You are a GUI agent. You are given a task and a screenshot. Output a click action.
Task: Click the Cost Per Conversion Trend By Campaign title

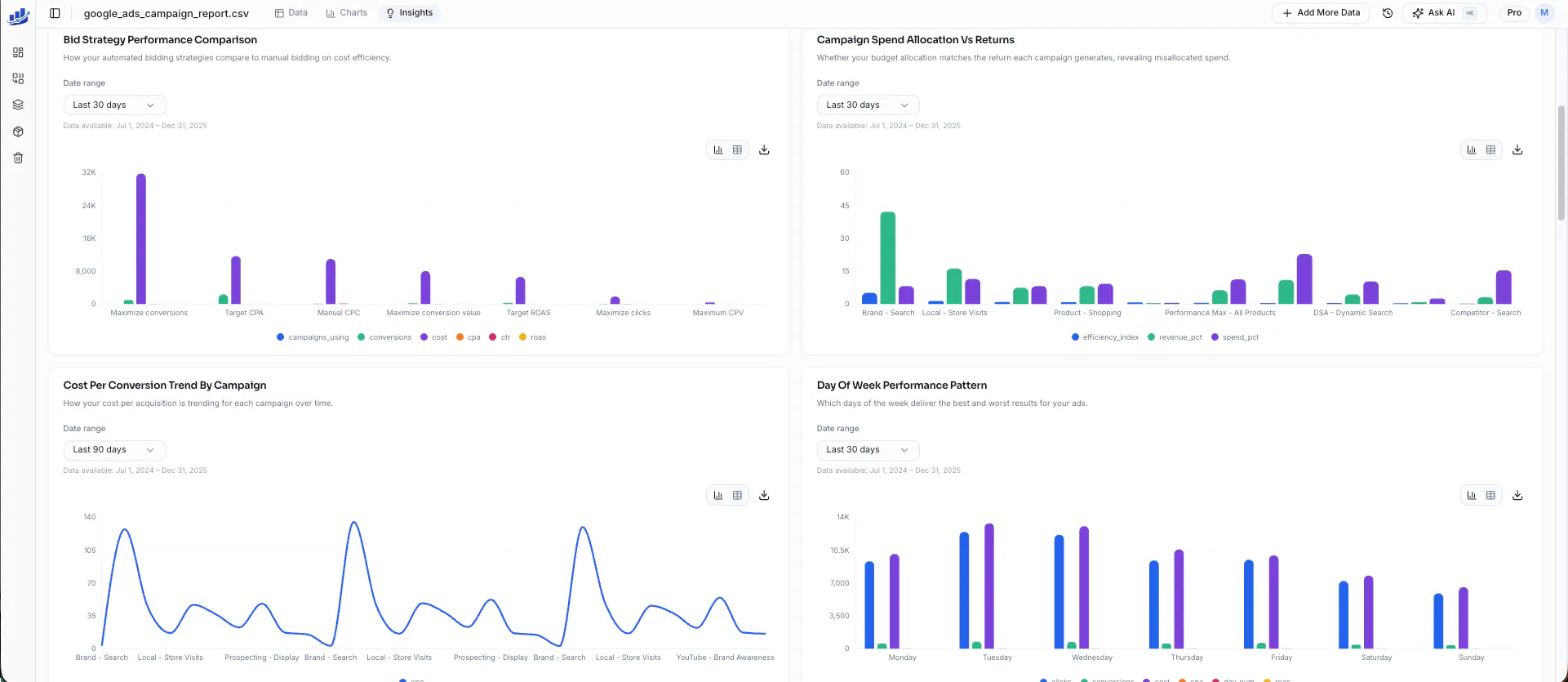pyautogui.click(x=165, y=386)
